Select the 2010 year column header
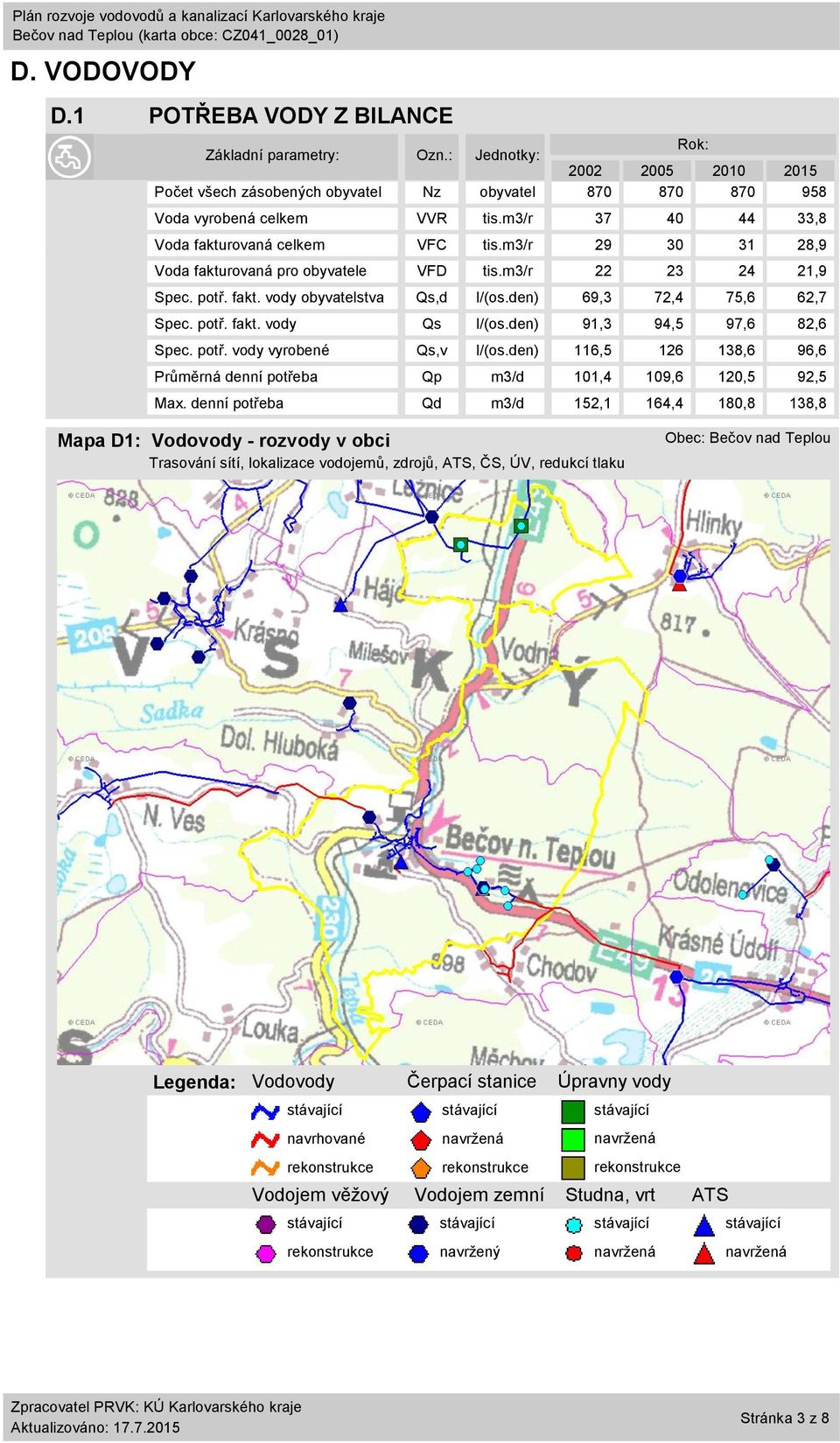The image size is (840, 1443). [x=729, y=171]
